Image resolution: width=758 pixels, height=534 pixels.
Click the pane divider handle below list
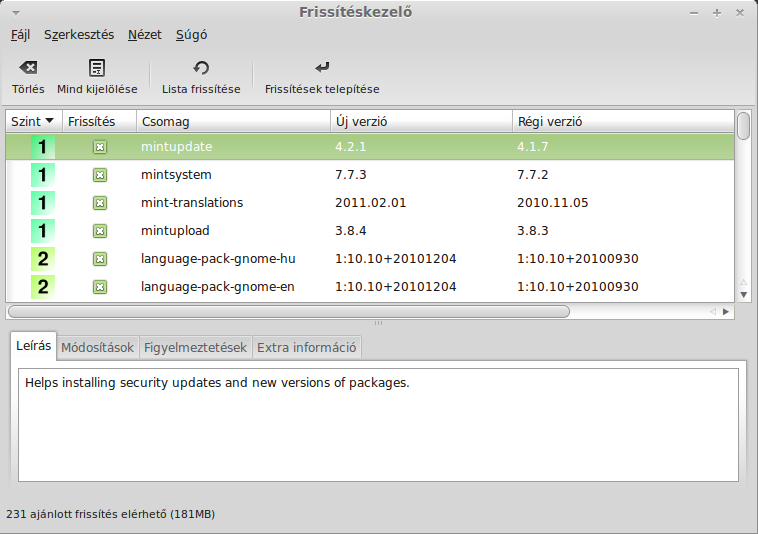pyautogui.click(x=379, y=323)
